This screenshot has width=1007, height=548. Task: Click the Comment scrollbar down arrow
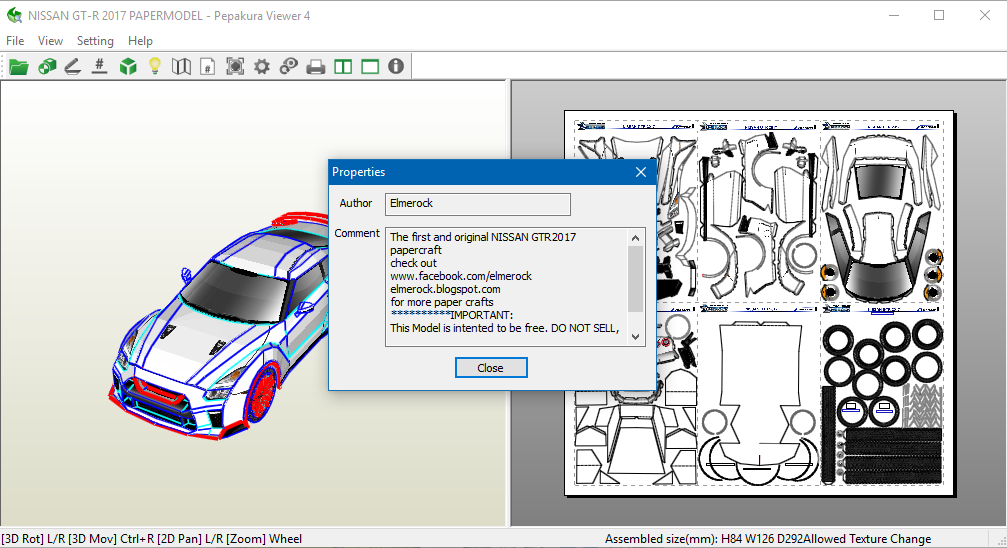click(636, 337)
